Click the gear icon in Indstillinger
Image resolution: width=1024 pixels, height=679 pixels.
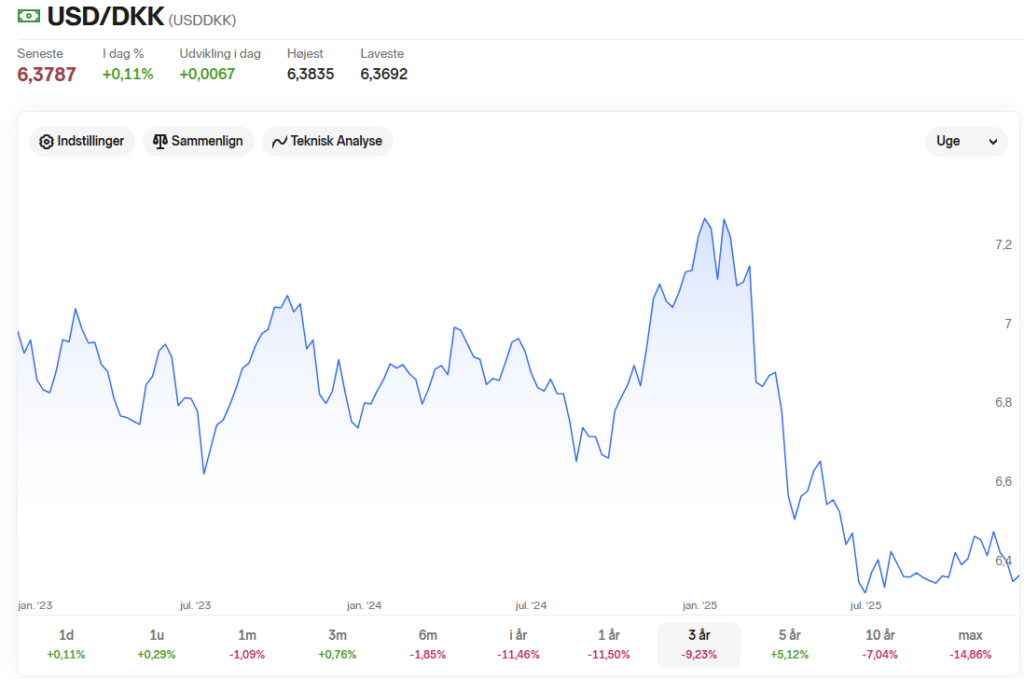pyautogui.click(x=46, y=142)
